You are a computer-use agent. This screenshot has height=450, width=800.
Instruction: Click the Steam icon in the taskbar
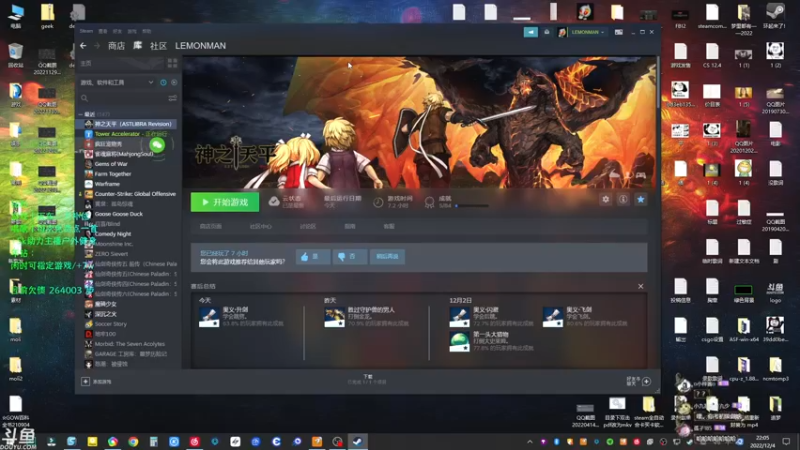tap(358, 441)
